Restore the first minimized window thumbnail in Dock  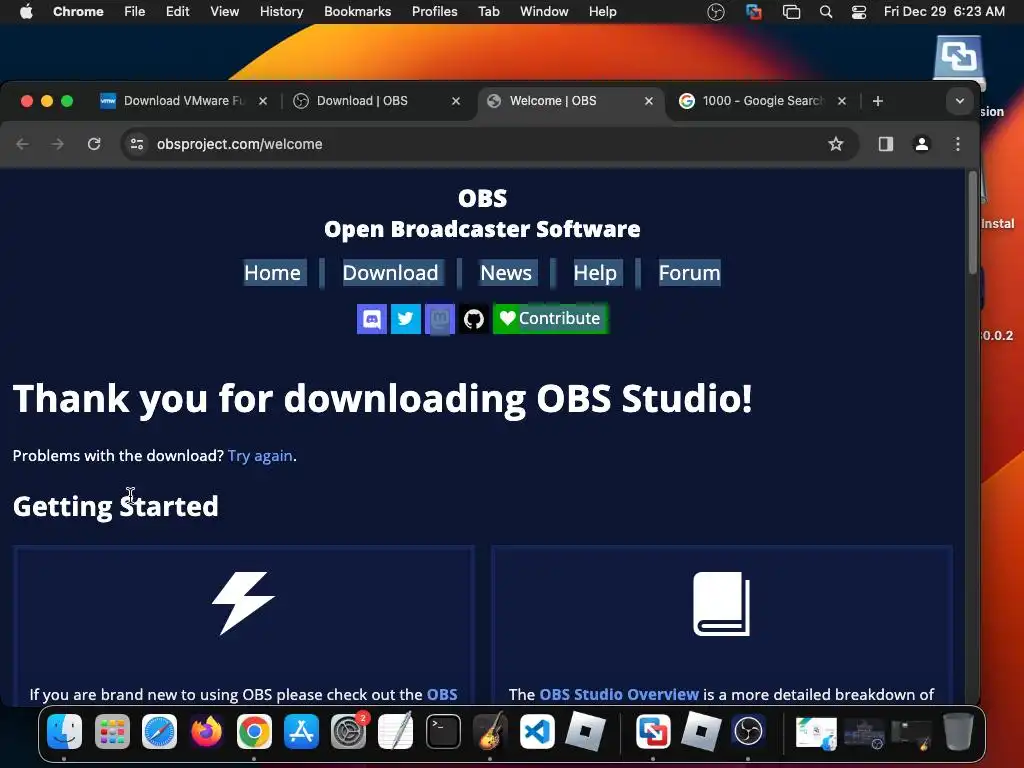(x=816, y=733)
